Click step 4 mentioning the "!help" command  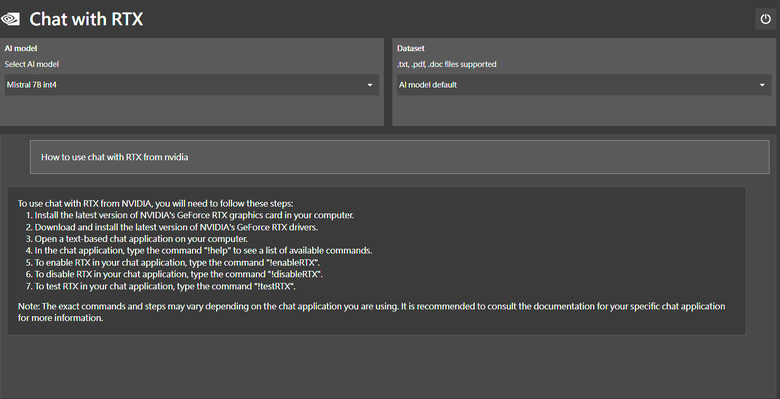[198, 251]
